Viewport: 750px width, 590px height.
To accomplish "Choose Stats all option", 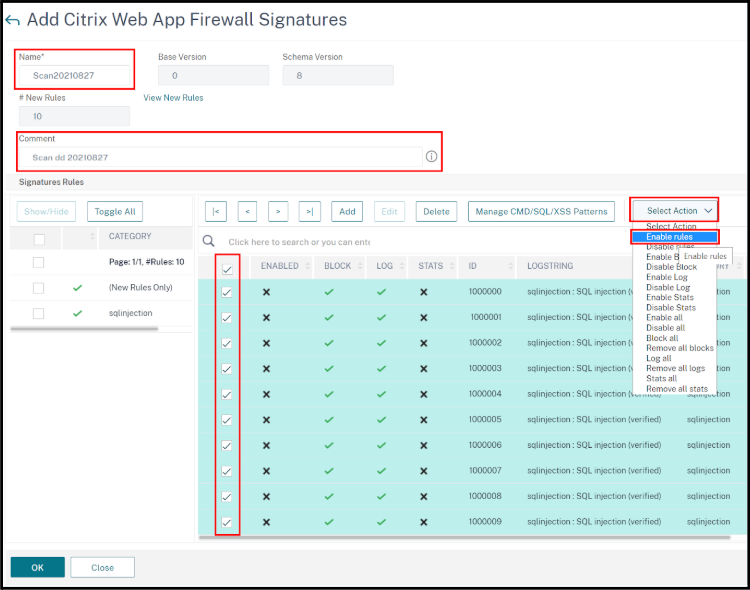I will pyautogui.click(x=661, y=378).
